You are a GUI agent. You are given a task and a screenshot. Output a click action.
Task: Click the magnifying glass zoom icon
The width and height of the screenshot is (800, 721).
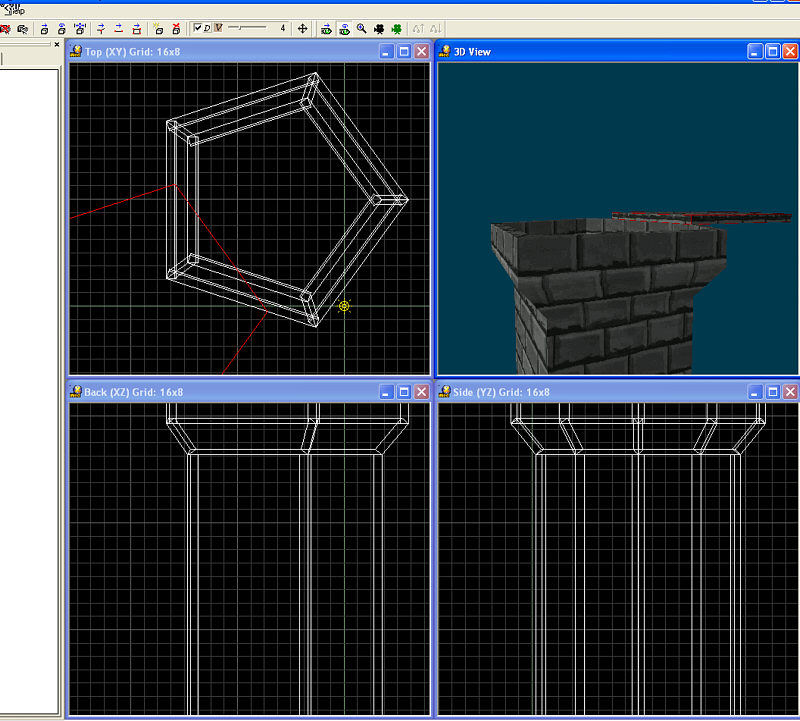361,29
